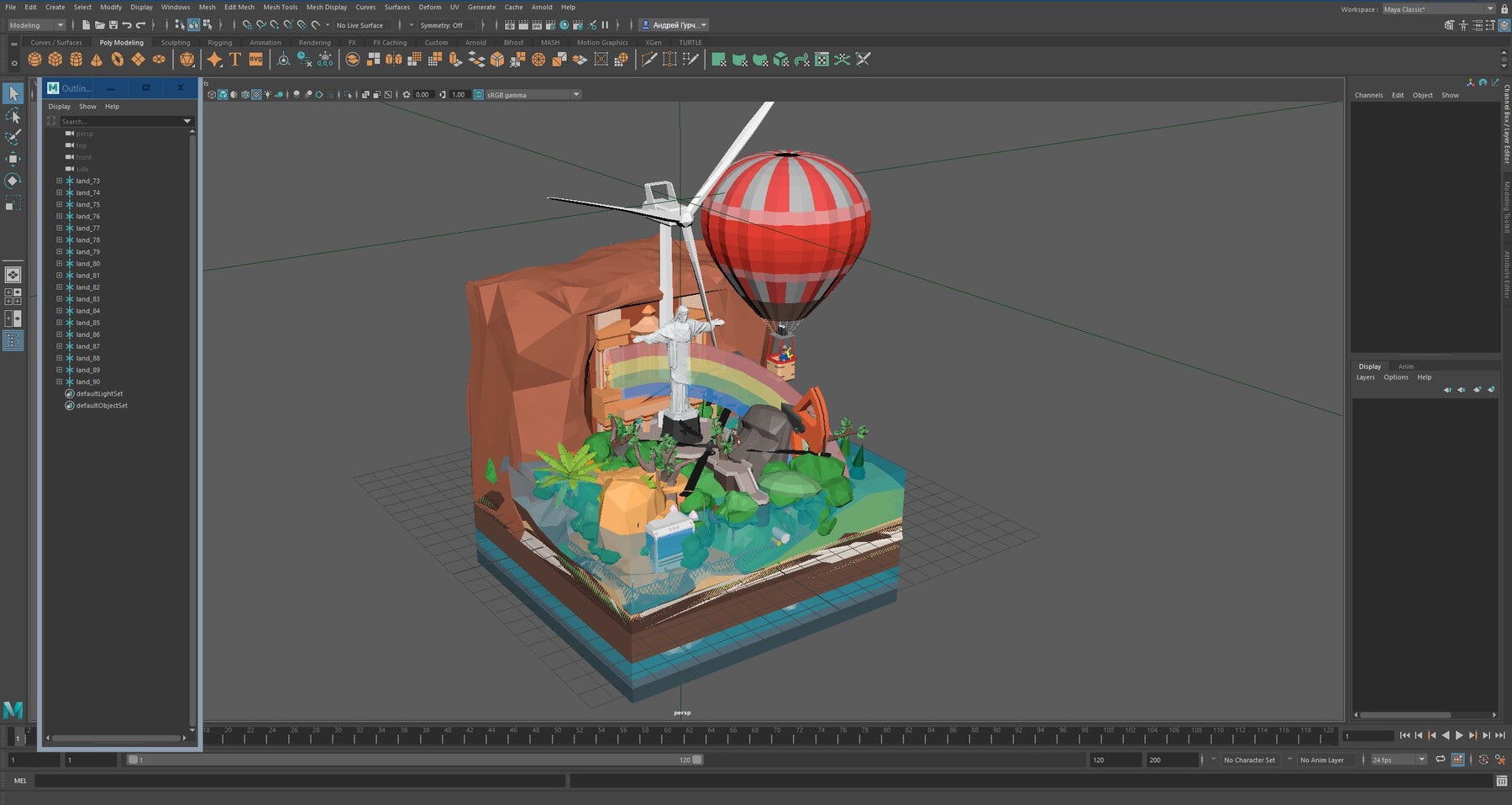Switch to the Sculpting shelf tab
1512x805 pixels.
pos(176,42)
